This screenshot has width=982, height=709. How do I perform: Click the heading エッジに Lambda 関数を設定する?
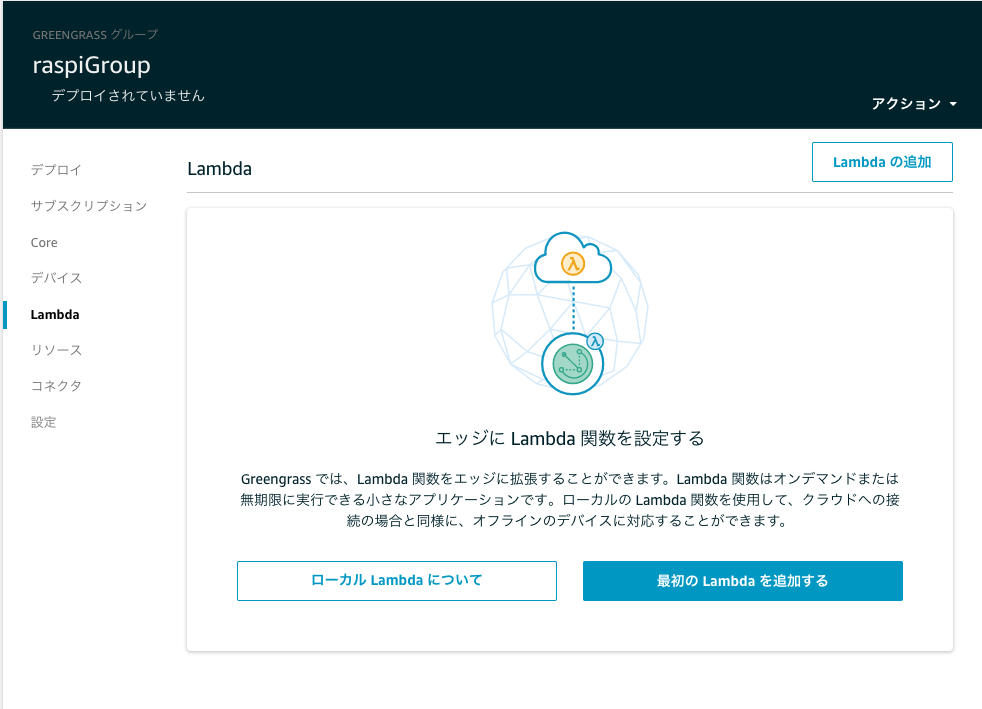pyautogui.click(x=569, y=438)
